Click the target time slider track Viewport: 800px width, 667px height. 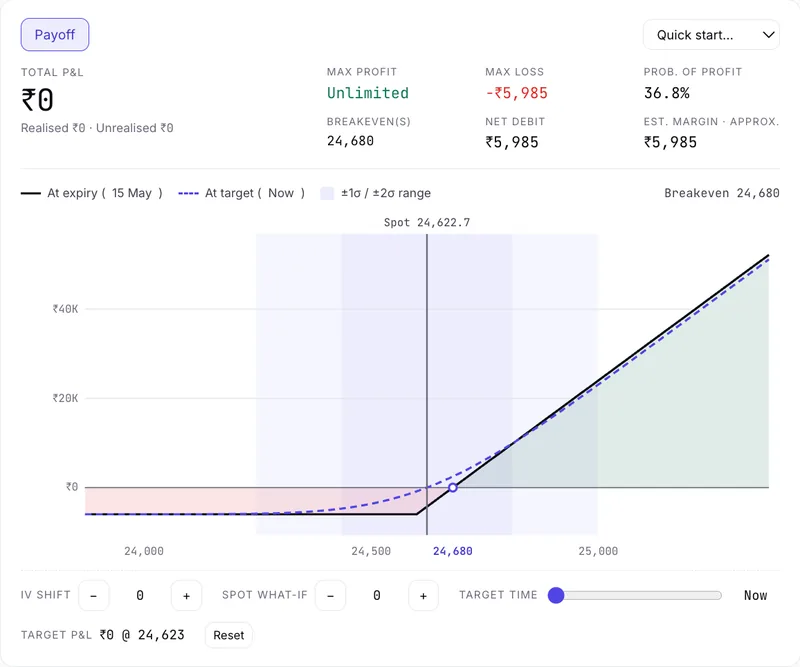(635, 595)
